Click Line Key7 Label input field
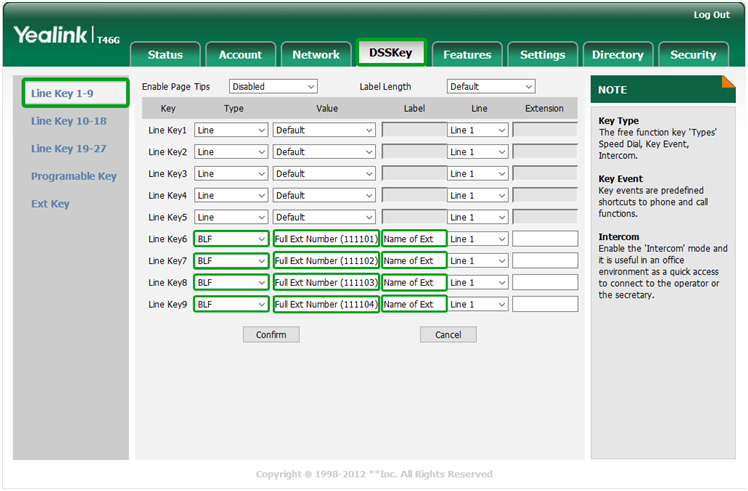 [x=413, y=261]
